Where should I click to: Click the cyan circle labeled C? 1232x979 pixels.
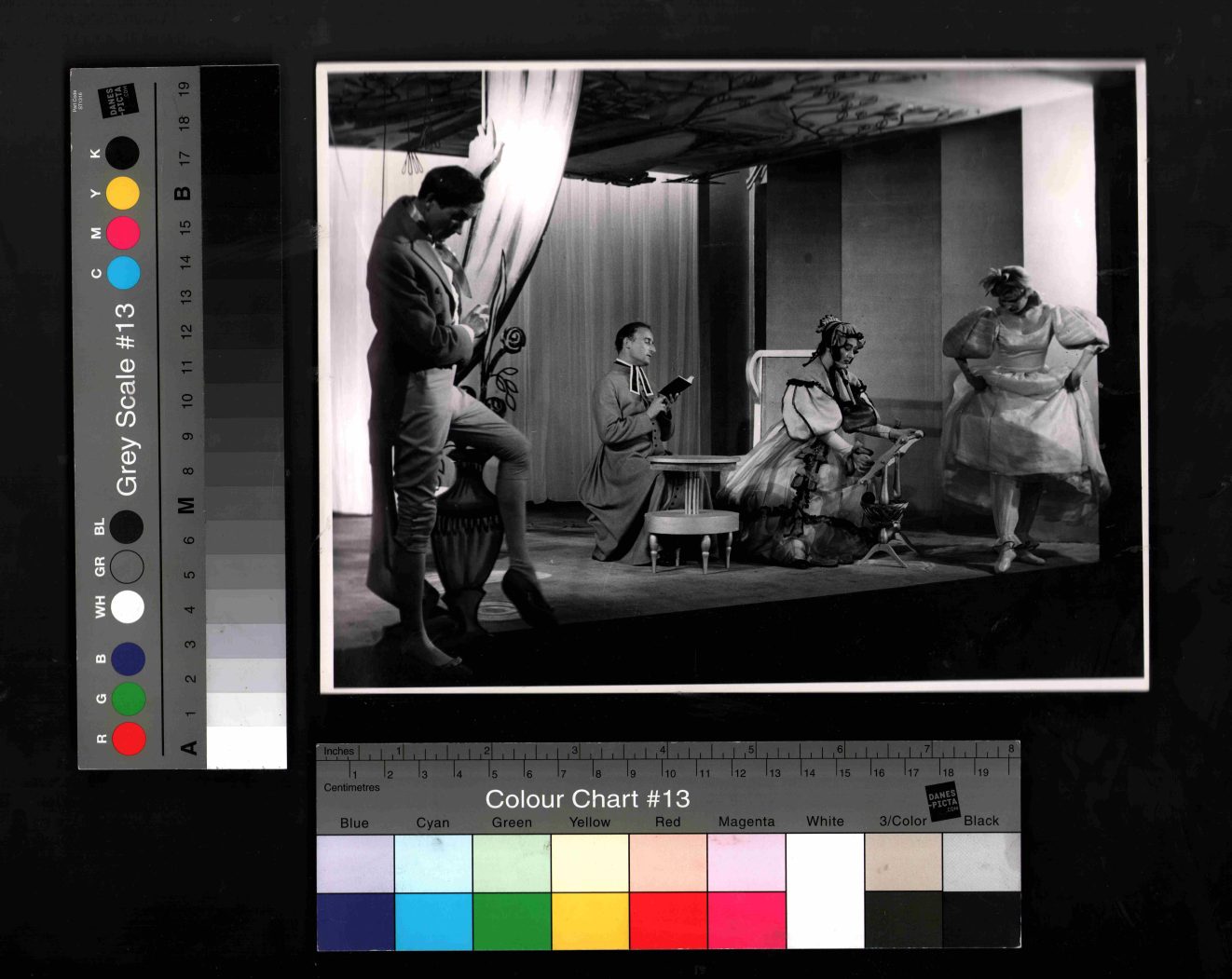[123, 273]
